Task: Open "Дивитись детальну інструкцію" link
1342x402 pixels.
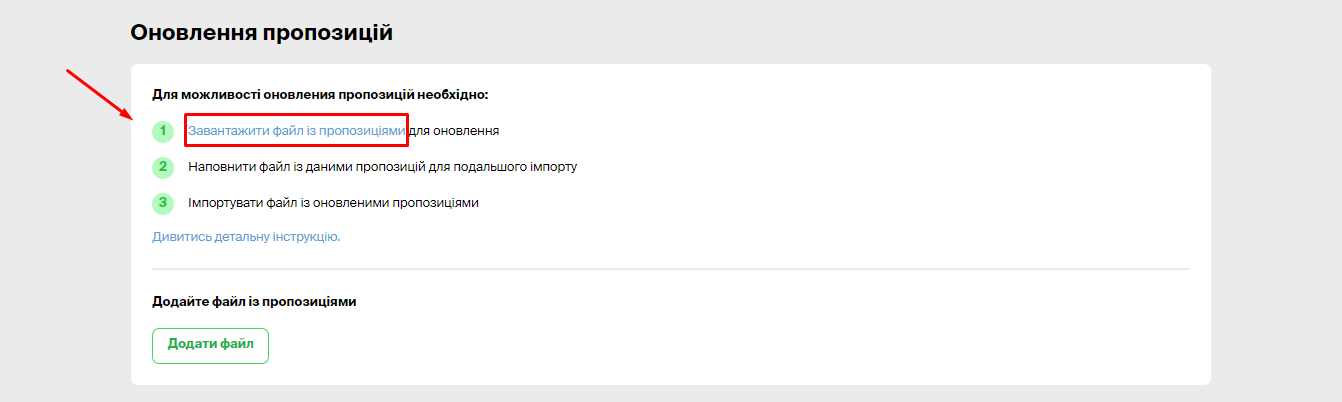Action: (x=246, y=237)
